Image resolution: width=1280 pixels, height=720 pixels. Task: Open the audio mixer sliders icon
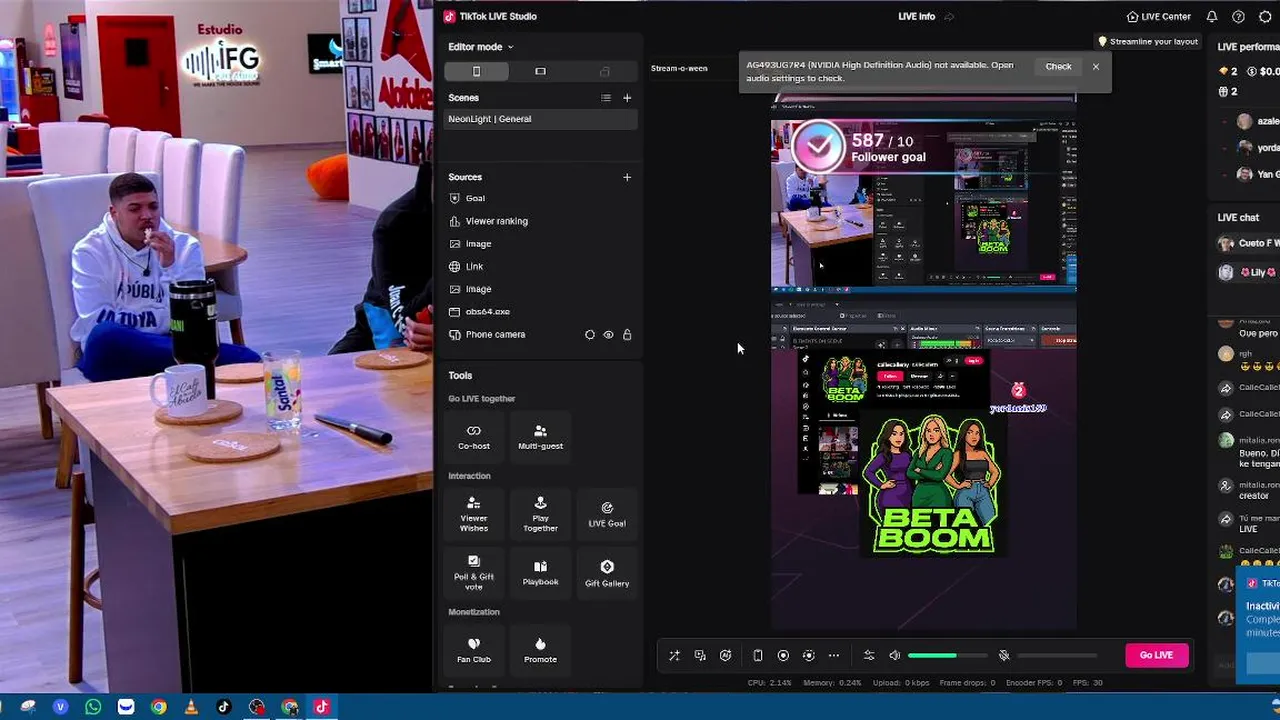pos(869,656)
